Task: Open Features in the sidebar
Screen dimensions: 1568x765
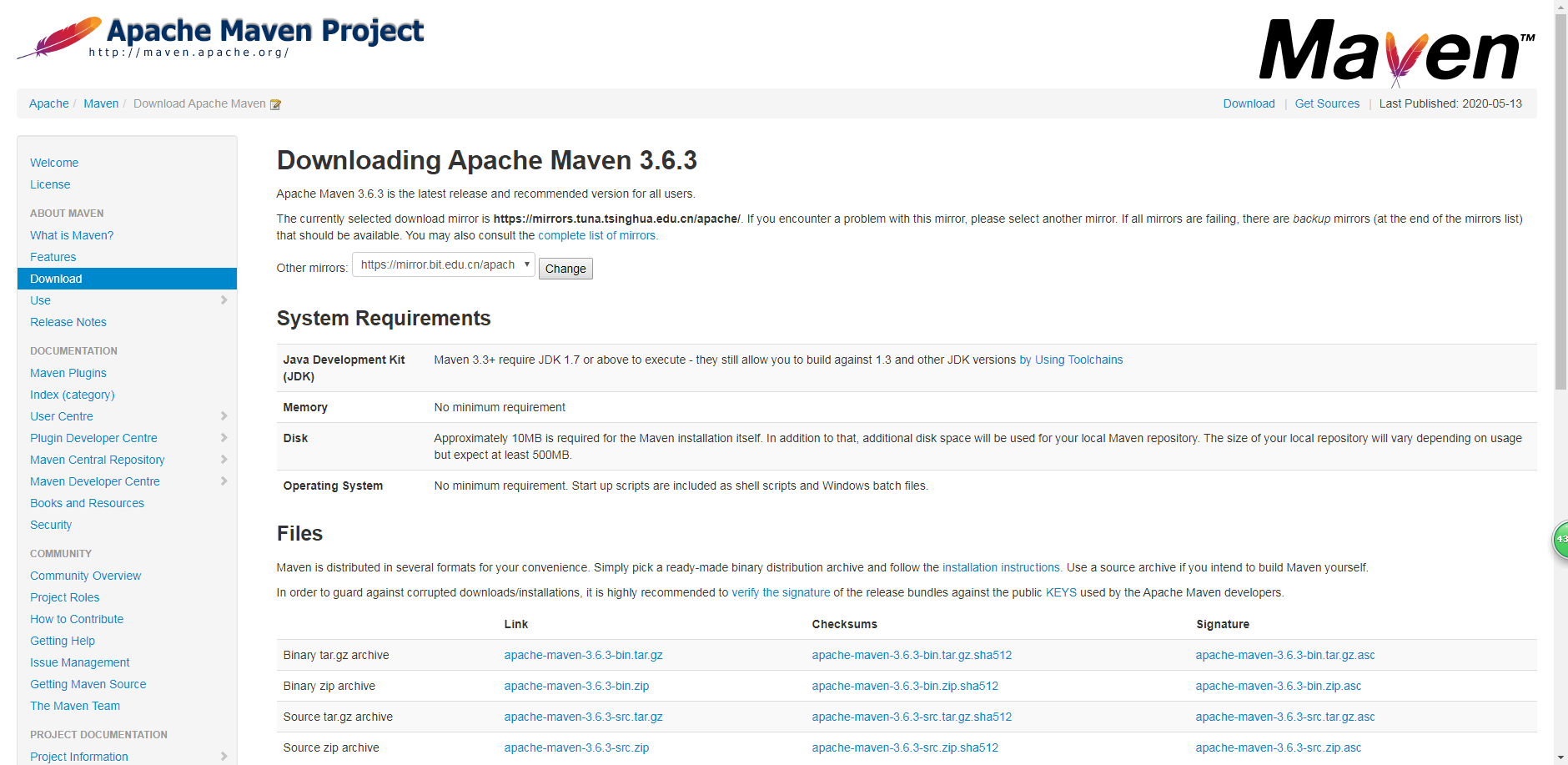Action: pos(53,257)
